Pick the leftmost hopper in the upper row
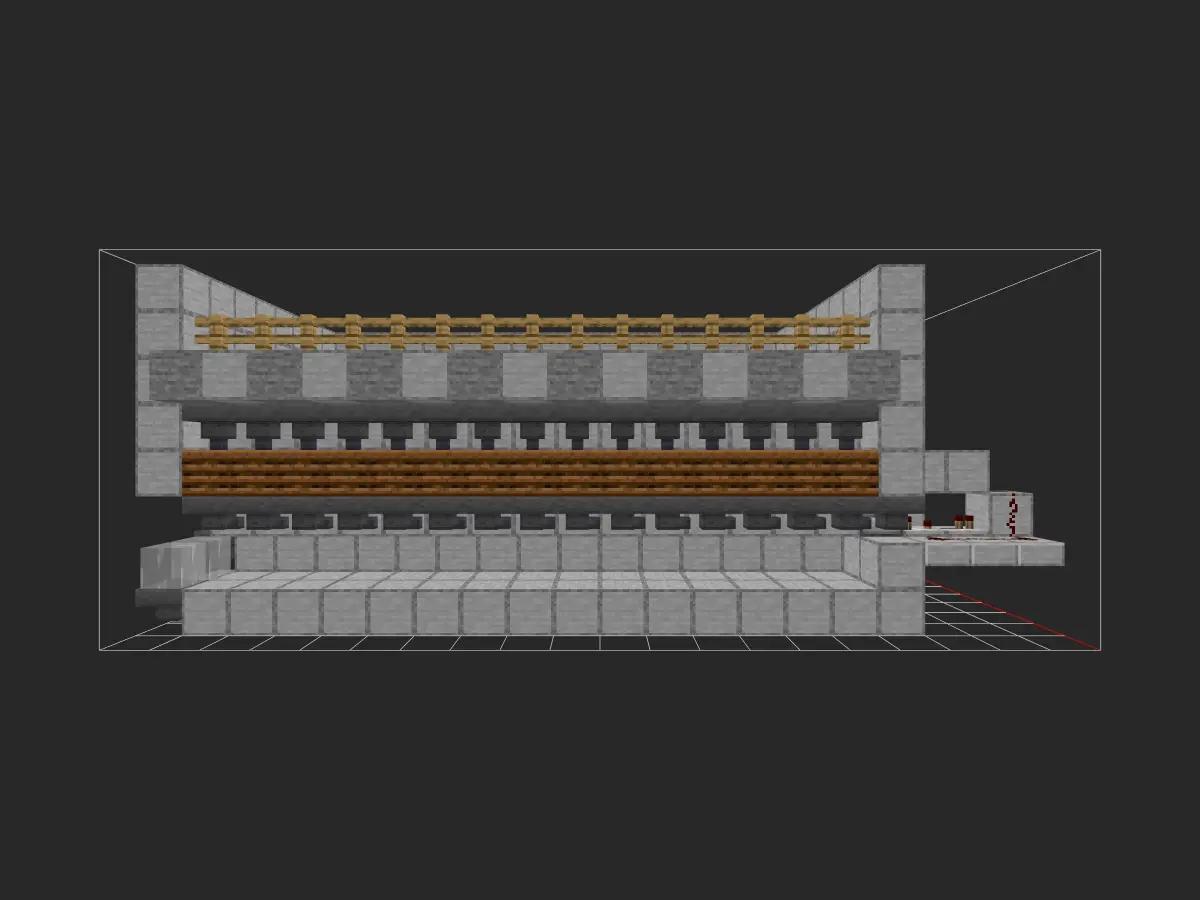The width and height of the screenshot is (1200, 900). [216, 434]
